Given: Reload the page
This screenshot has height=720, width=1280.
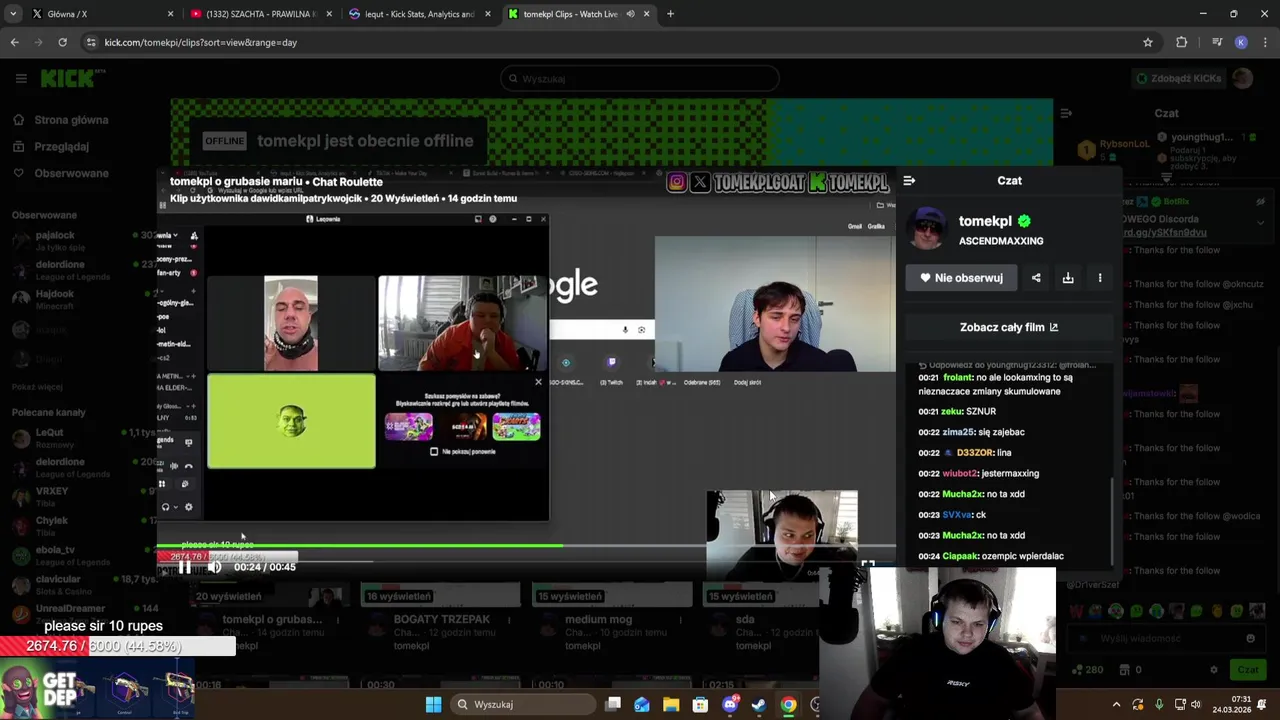Looking at the screenshot, I should (x=62, y=42).
